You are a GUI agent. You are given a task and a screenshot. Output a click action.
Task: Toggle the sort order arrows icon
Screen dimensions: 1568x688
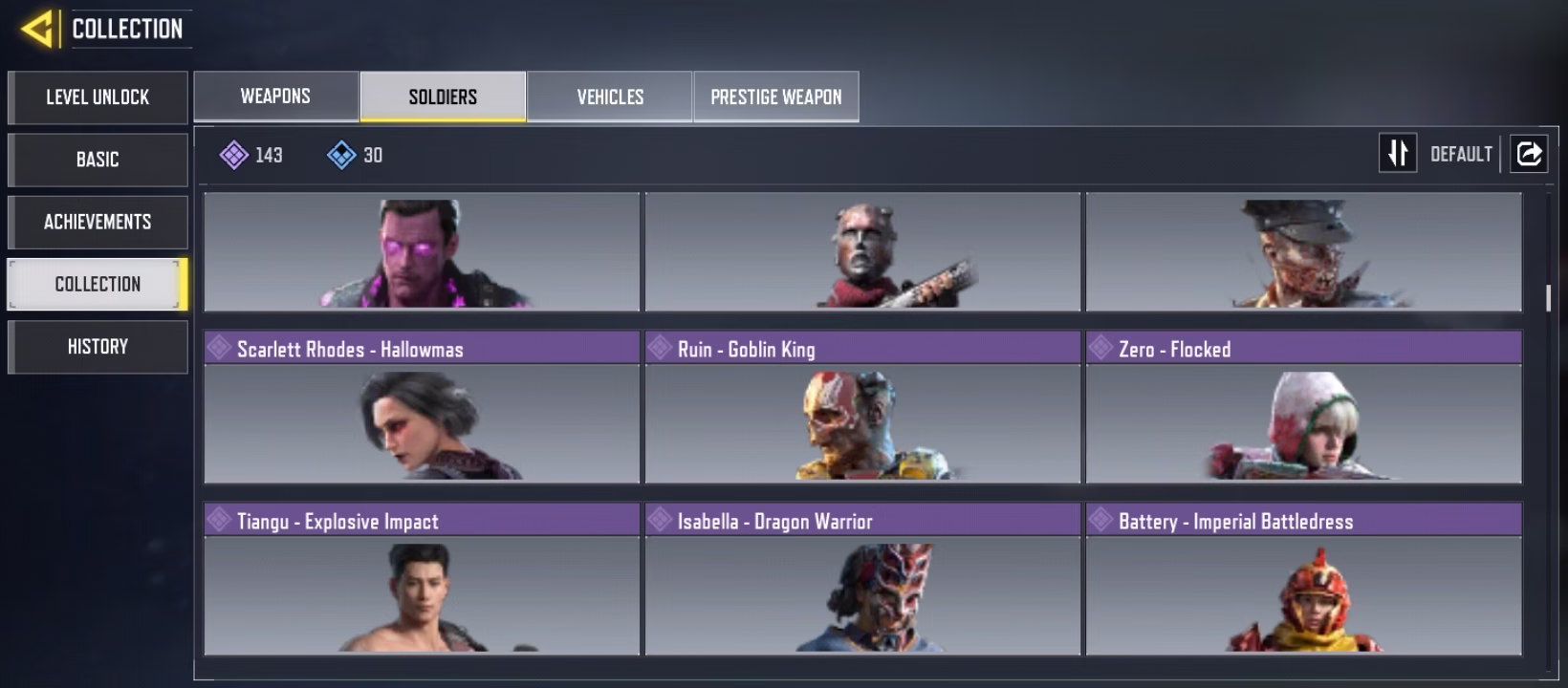coord(1398,154)
